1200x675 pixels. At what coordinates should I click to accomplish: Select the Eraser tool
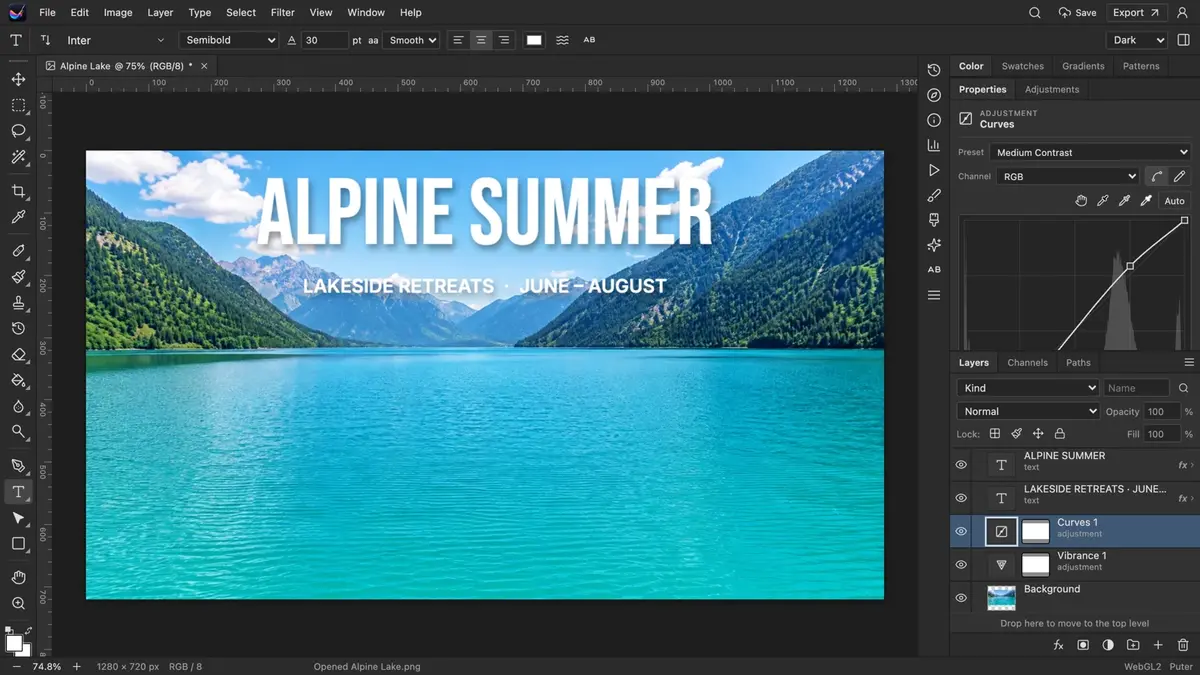(x=18, y=355)
